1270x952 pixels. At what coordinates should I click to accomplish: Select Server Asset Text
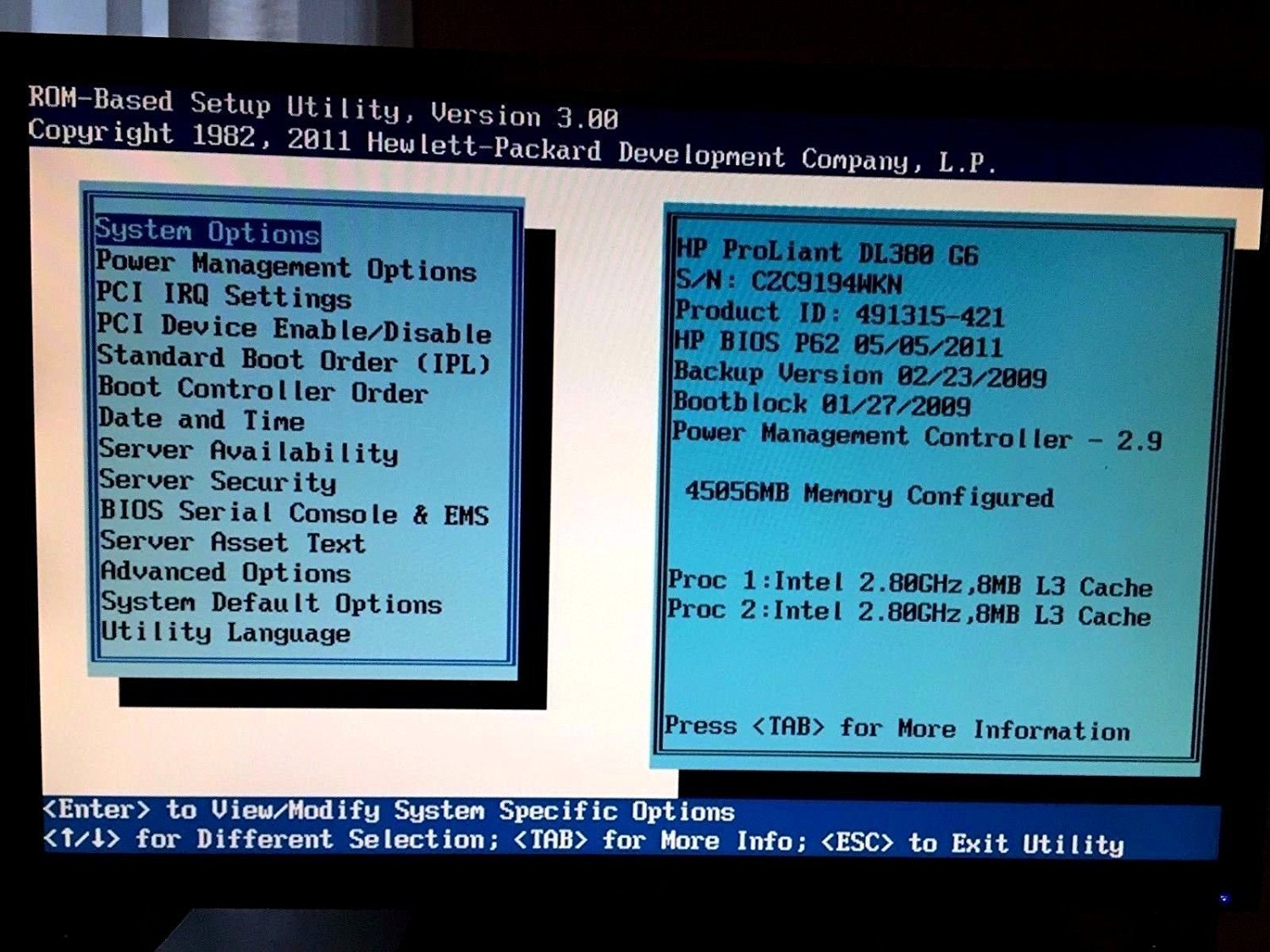point(232,542)
